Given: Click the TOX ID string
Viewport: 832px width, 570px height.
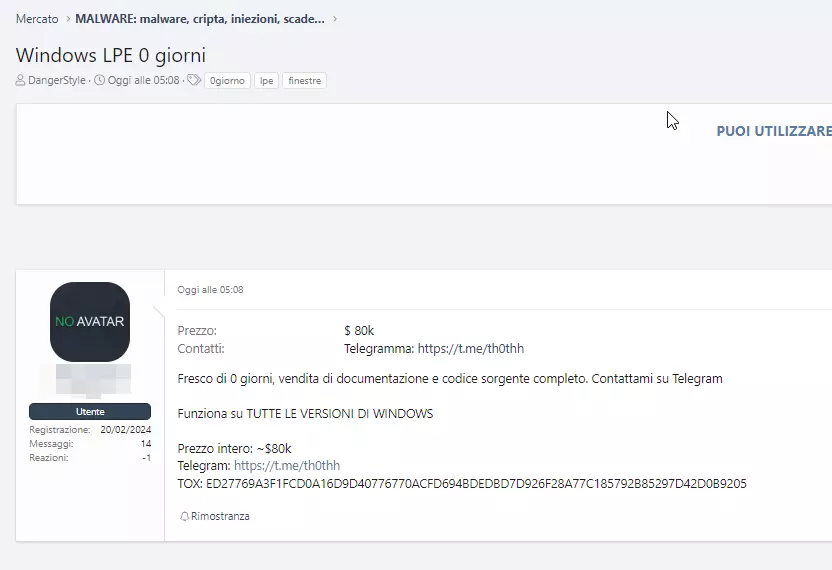Looking at the screenshot, I should pos(476,483).
